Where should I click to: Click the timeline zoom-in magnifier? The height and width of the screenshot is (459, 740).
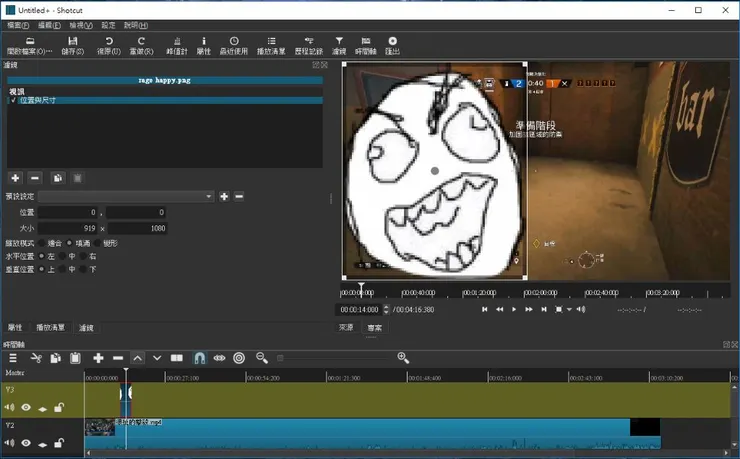pyautogui.click(x=403, y=358)
